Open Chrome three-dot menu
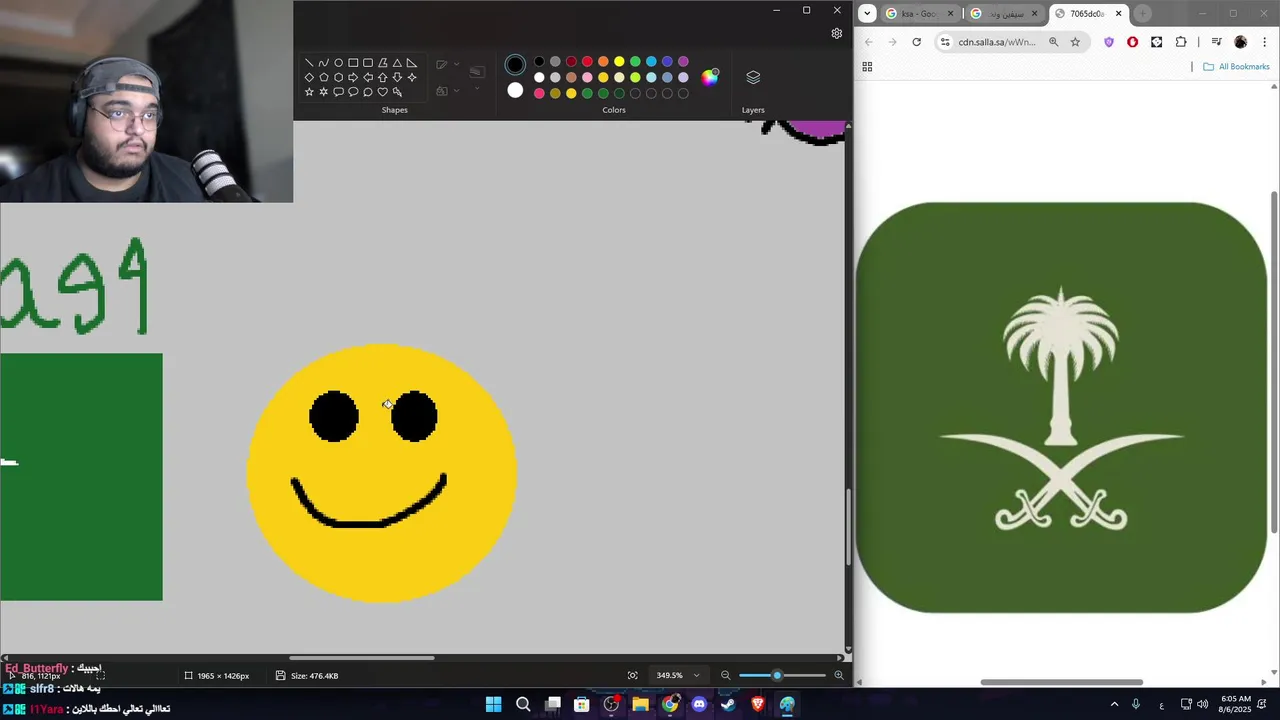The width and height of the screenshot is (1280, 720). pyautogui.click(x=1264, y=42)
